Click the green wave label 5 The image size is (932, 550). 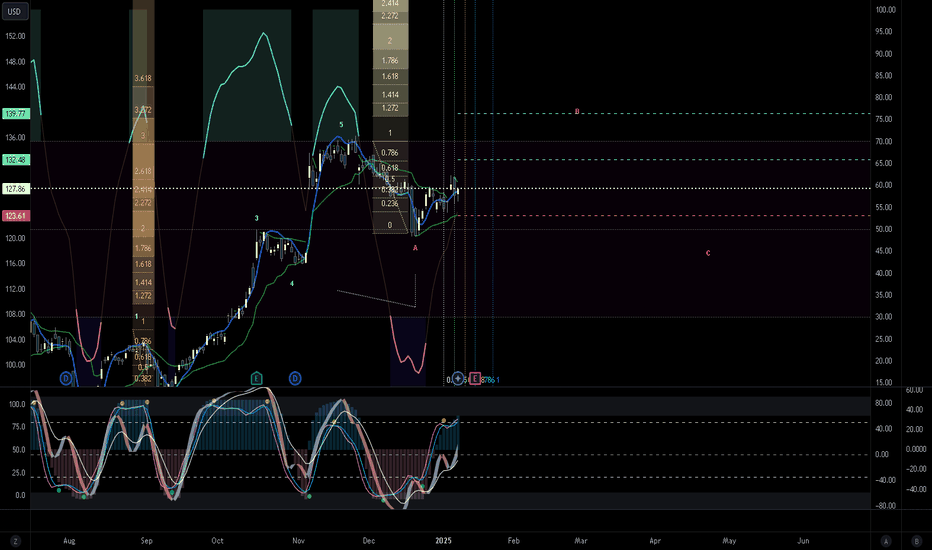pos(341,125)
